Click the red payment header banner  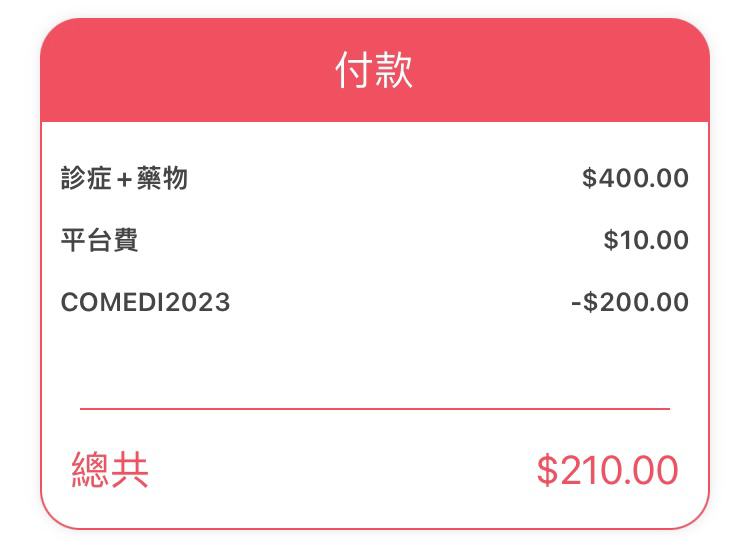pyautogui.click(x=375, y=70)
